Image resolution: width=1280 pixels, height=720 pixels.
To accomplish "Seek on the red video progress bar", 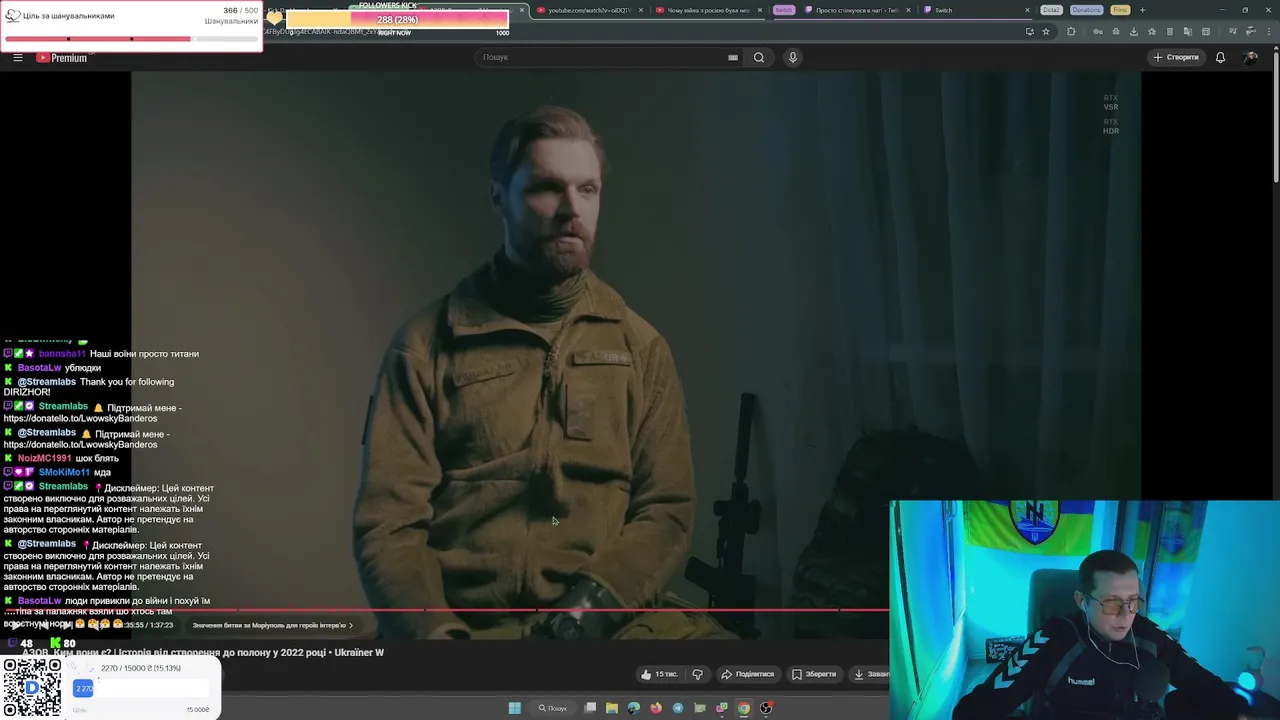I will (x=445, y=610).
